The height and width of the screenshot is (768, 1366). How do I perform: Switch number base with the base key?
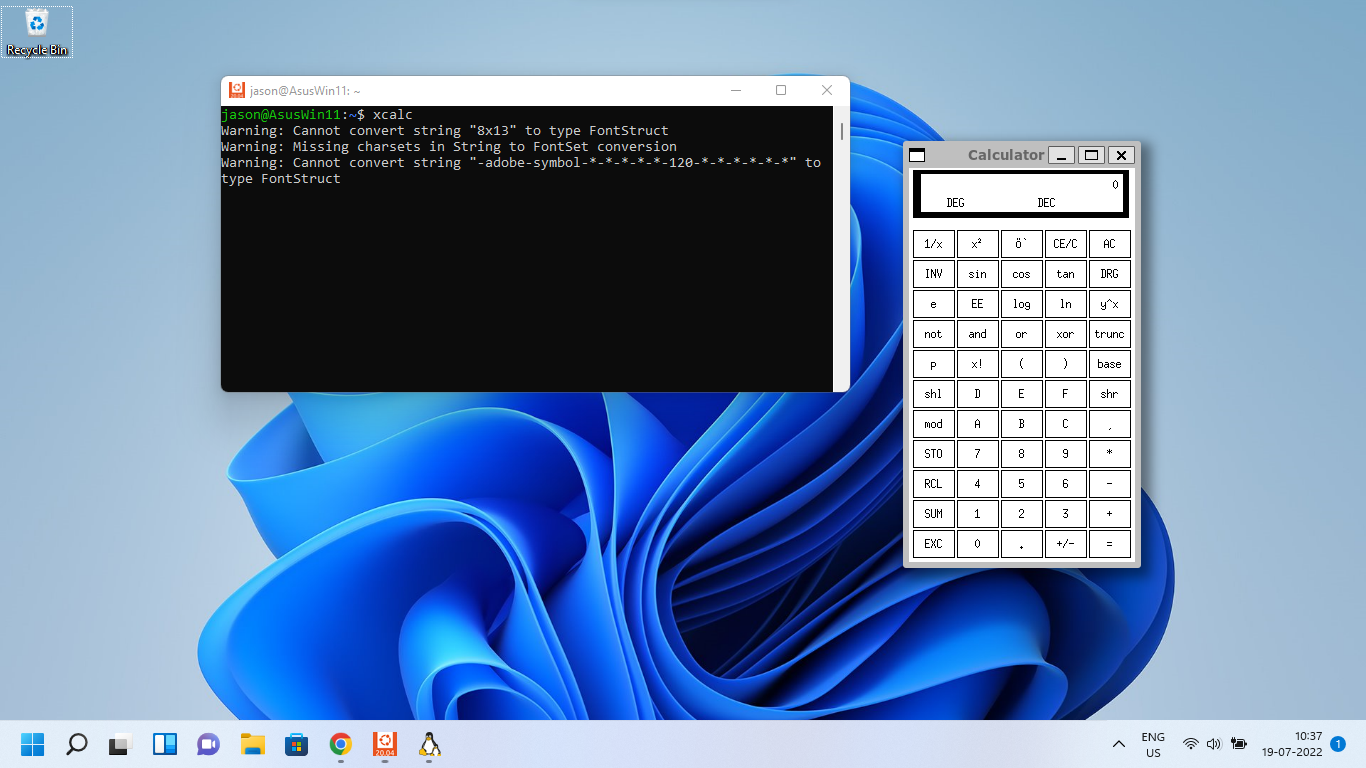coord(1109,364)
